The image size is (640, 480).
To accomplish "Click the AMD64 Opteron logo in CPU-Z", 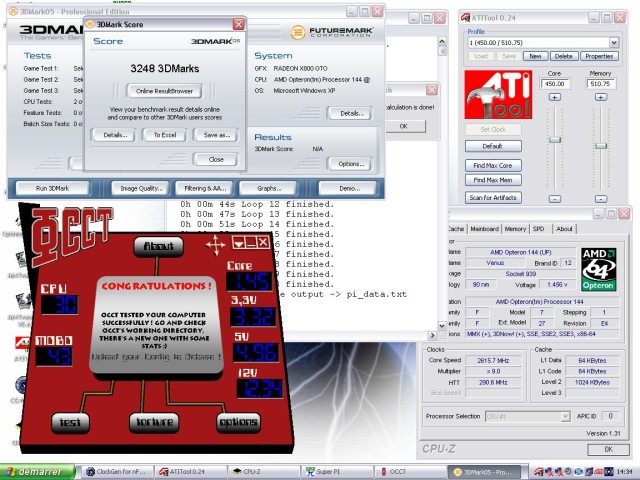I will tap(598, 269).
